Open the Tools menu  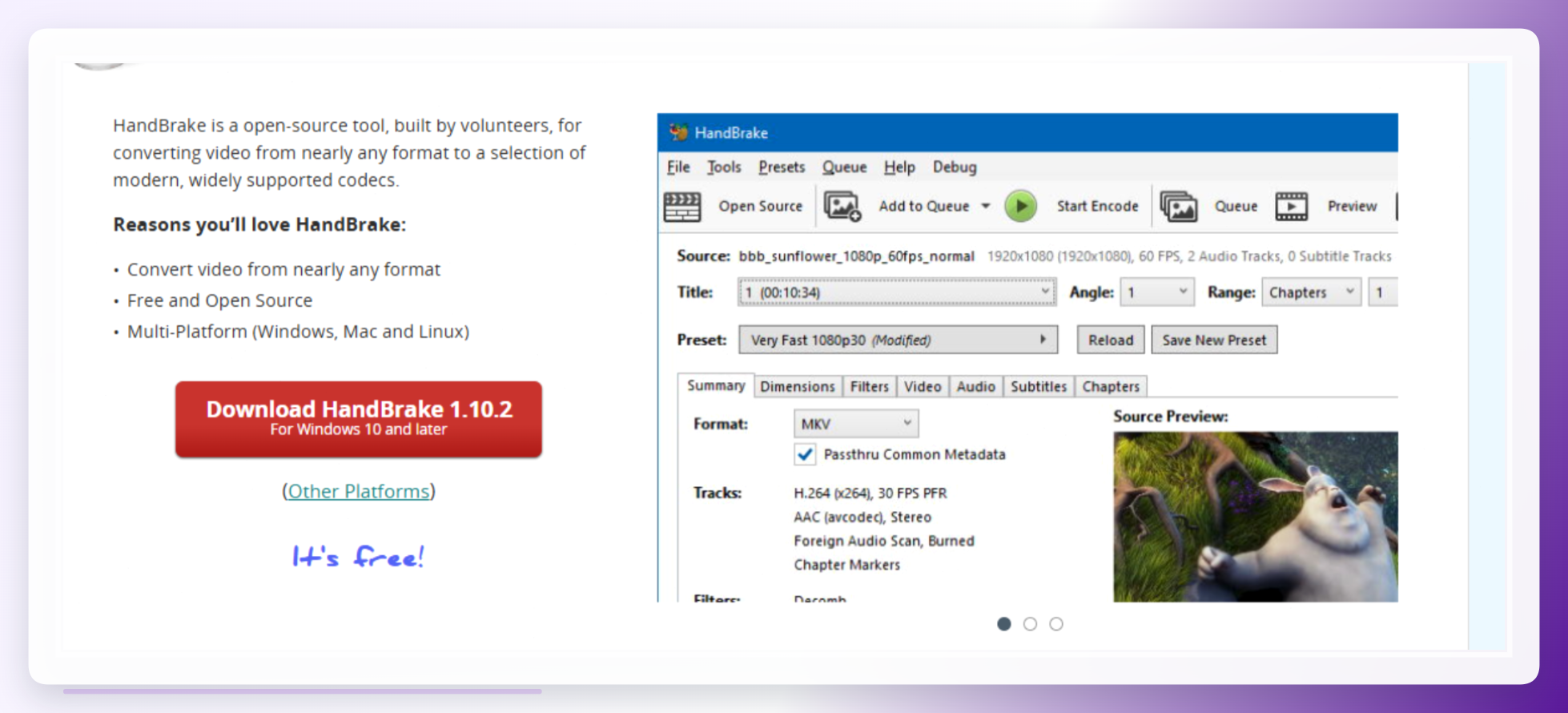(x=724, y=167)
